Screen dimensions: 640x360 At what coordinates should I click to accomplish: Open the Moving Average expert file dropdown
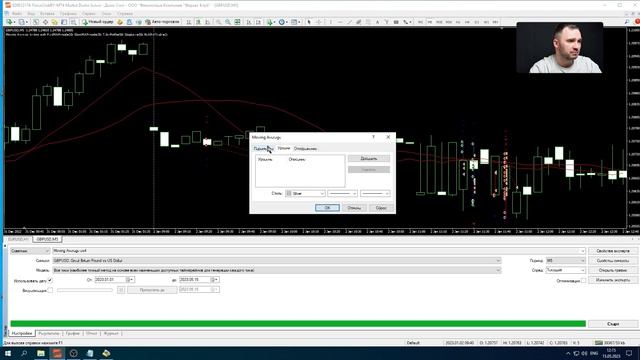click(319, 251)
